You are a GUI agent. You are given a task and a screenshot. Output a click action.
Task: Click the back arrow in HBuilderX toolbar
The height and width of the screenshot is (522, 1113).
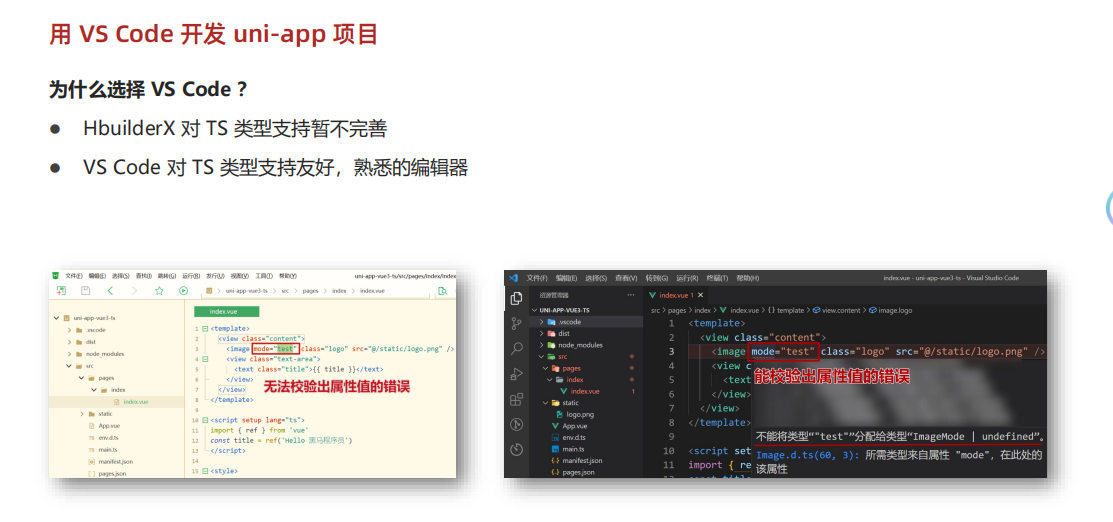point(110,290)
